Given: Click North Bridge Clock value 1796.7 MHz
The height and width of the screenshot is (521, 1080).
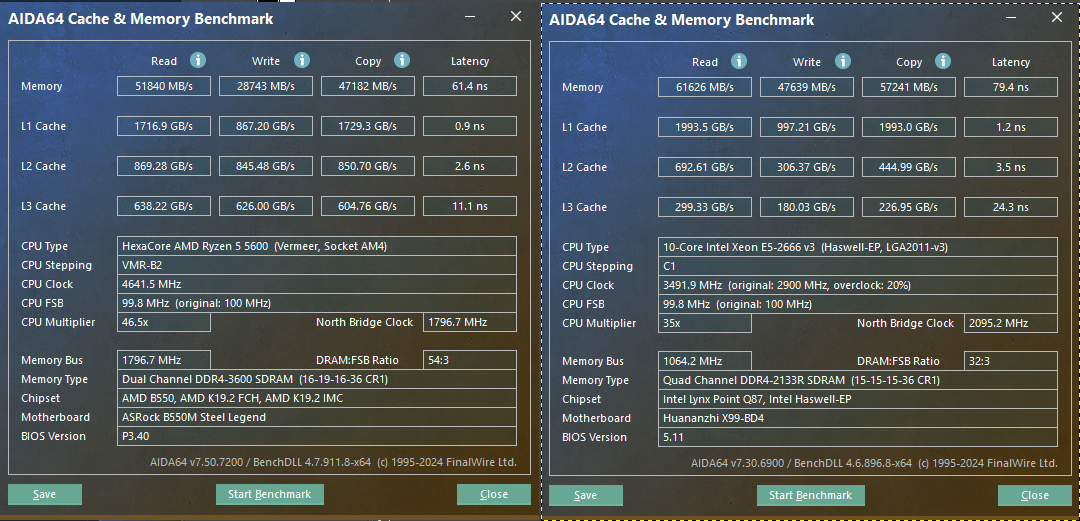Looking at the screenshot, I should click(470, 323).
